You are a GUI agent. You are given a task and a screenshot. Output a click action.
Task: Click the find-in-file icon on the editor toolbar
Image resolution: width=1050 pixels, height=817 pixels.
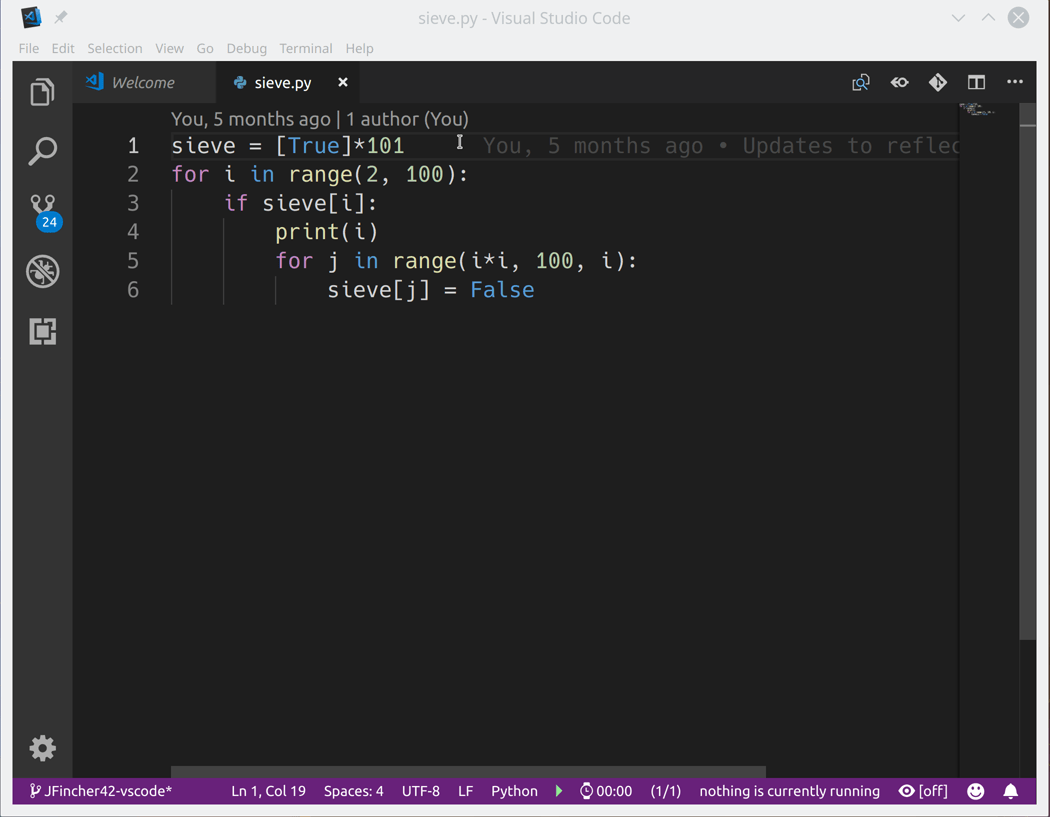[x=861, y=83]
